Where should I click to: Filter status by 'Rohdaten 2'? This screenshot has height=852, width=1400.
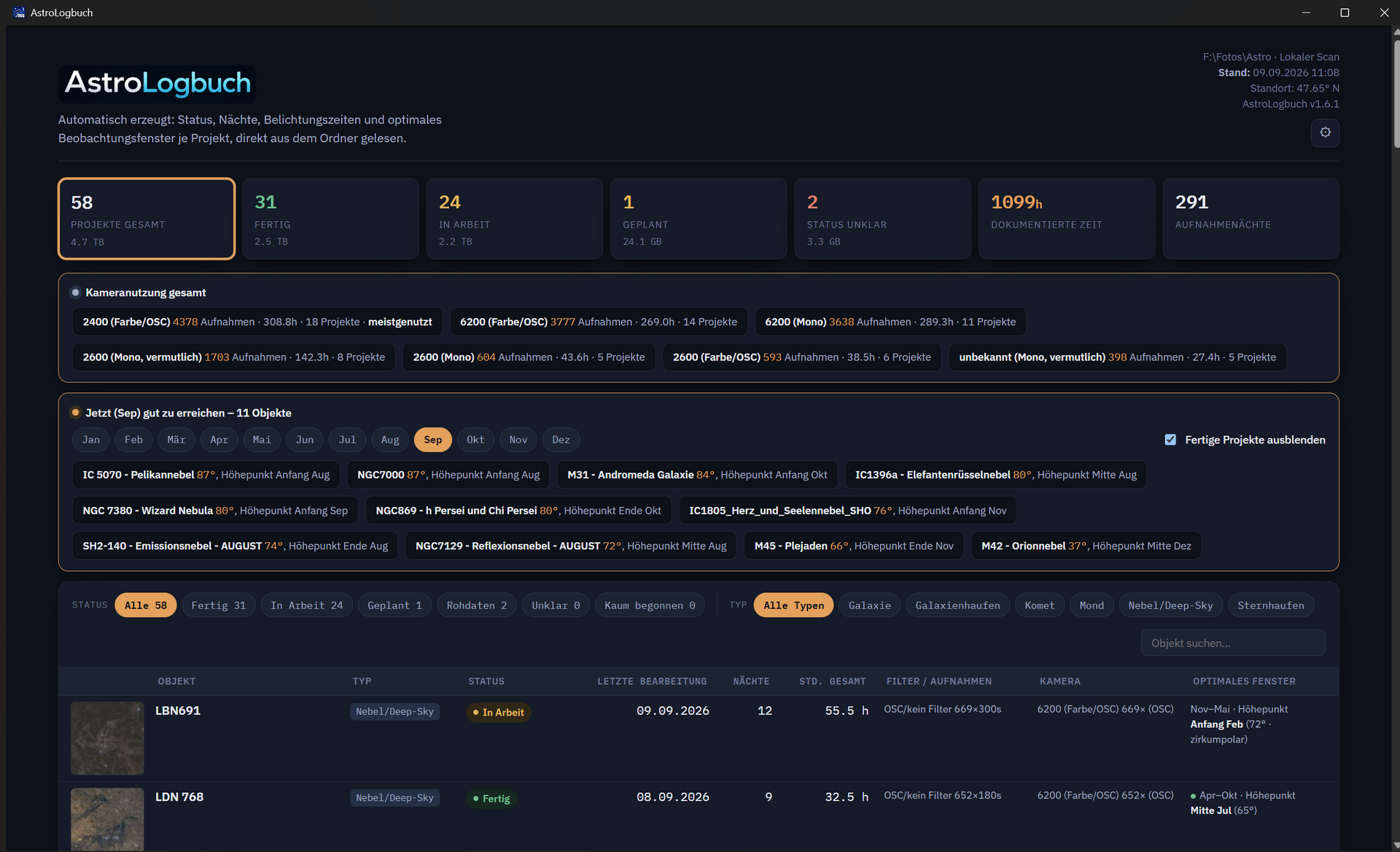[477, 605]
